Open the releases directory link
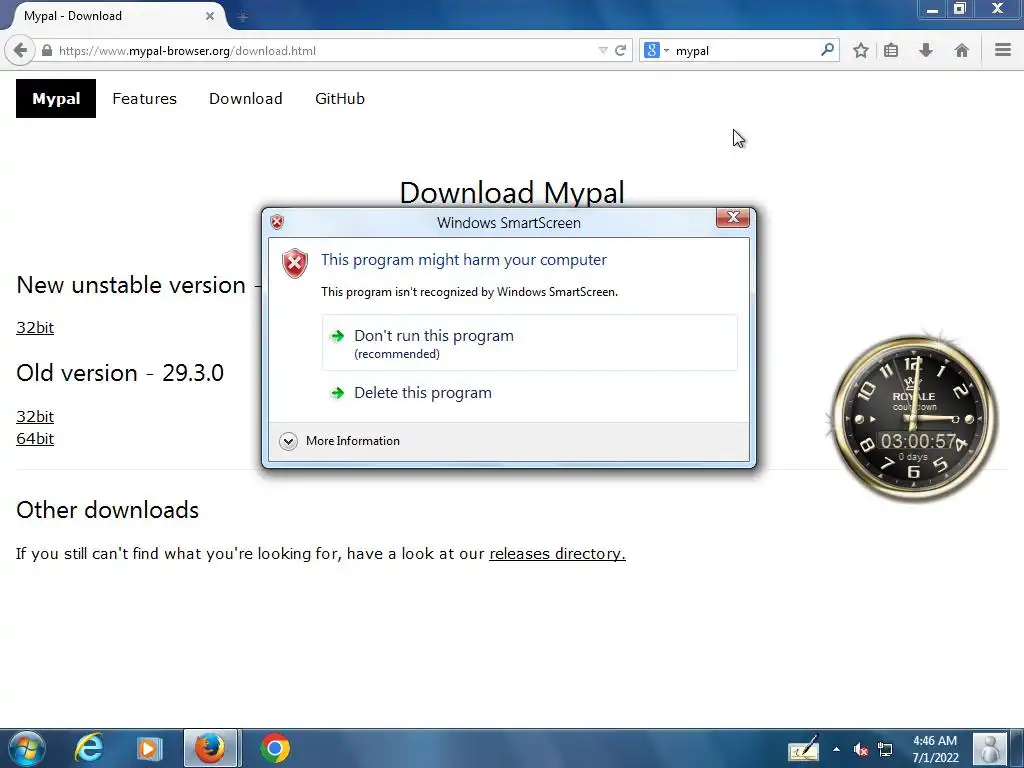 (x=557, y=553)
